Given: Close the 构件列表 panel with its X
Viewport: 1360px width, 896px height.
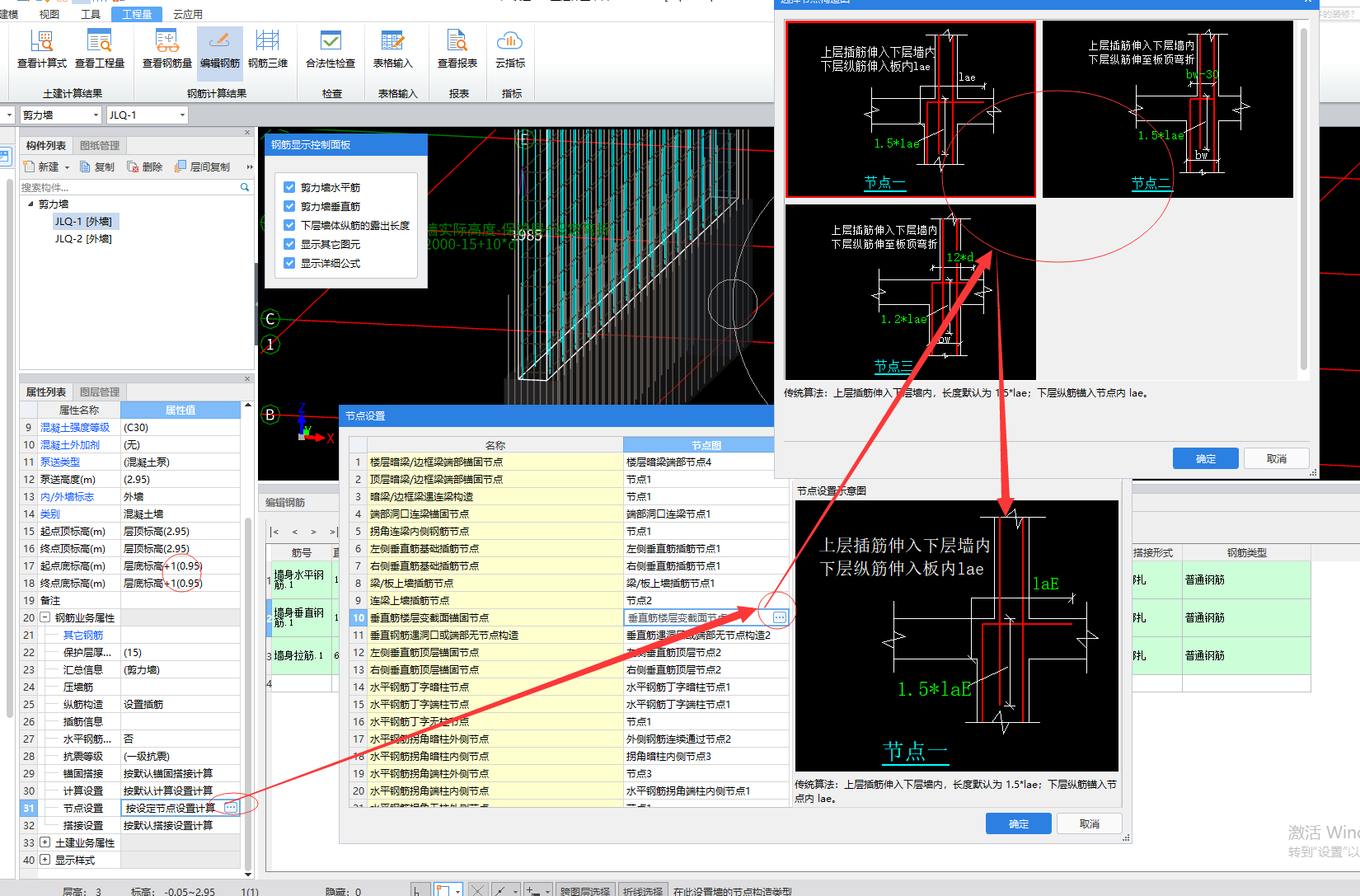Looking at the screenshot, I should click(247, 132).
